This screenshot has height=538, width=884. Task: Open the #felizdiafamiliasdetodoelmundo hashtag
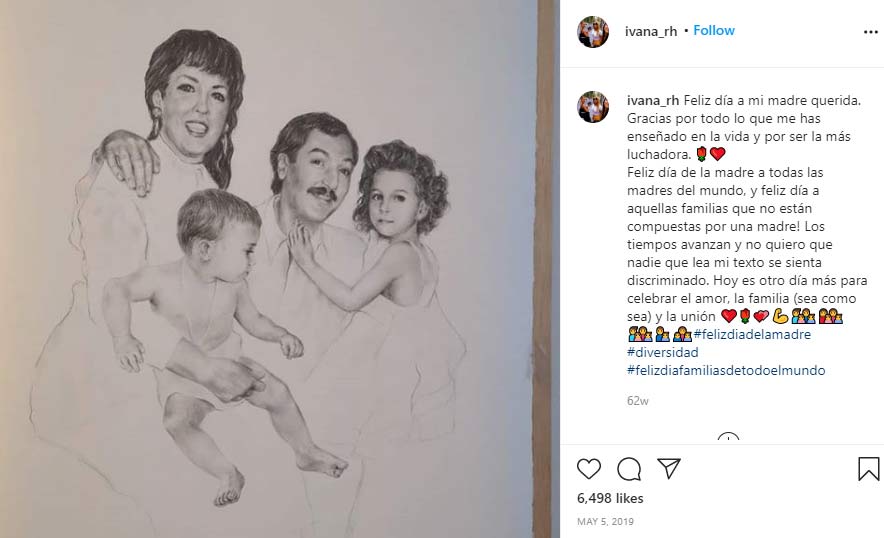point(727,370)
